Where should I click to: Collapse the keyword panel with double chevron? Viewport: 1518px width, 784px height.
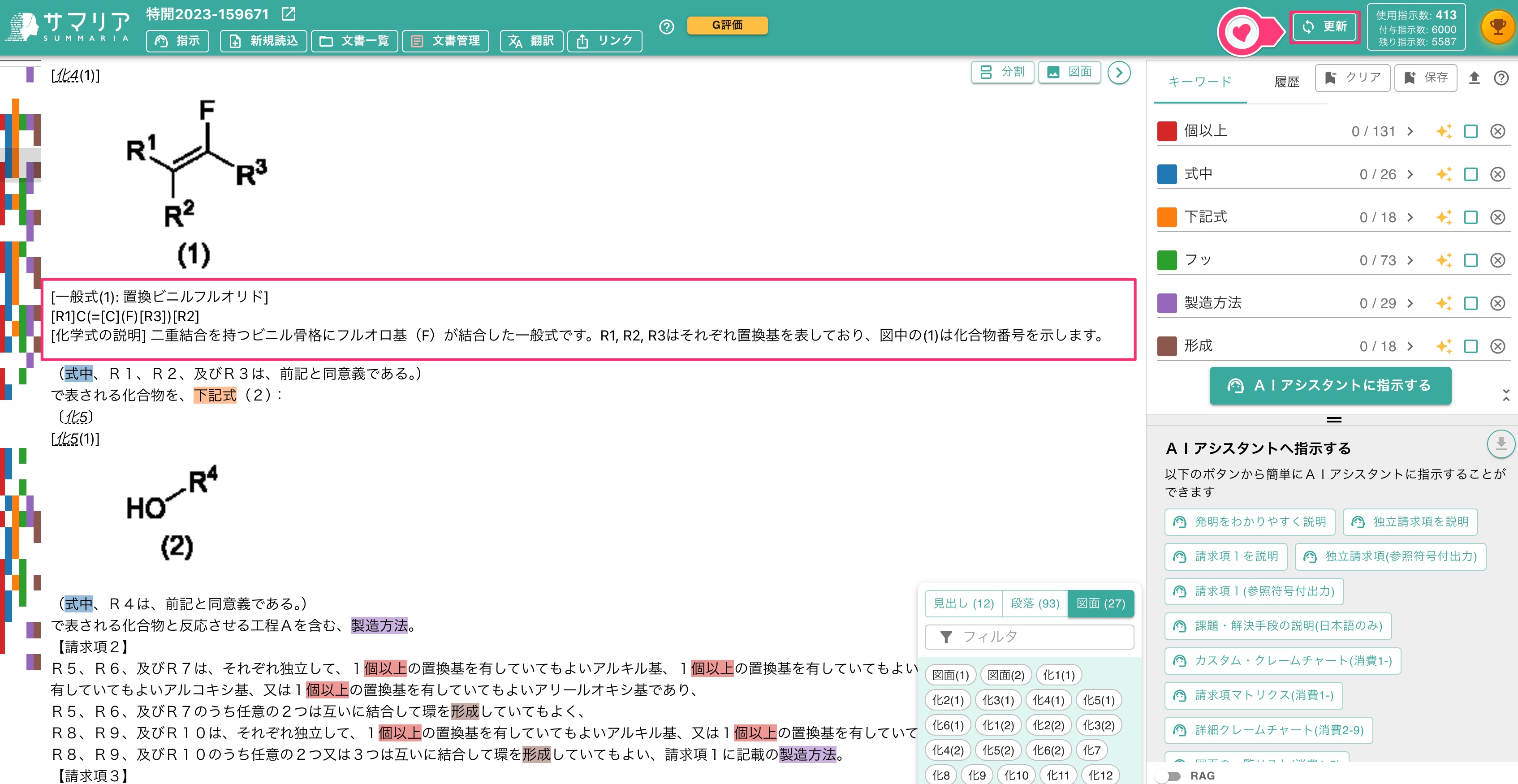click(x=1505, y=395)
